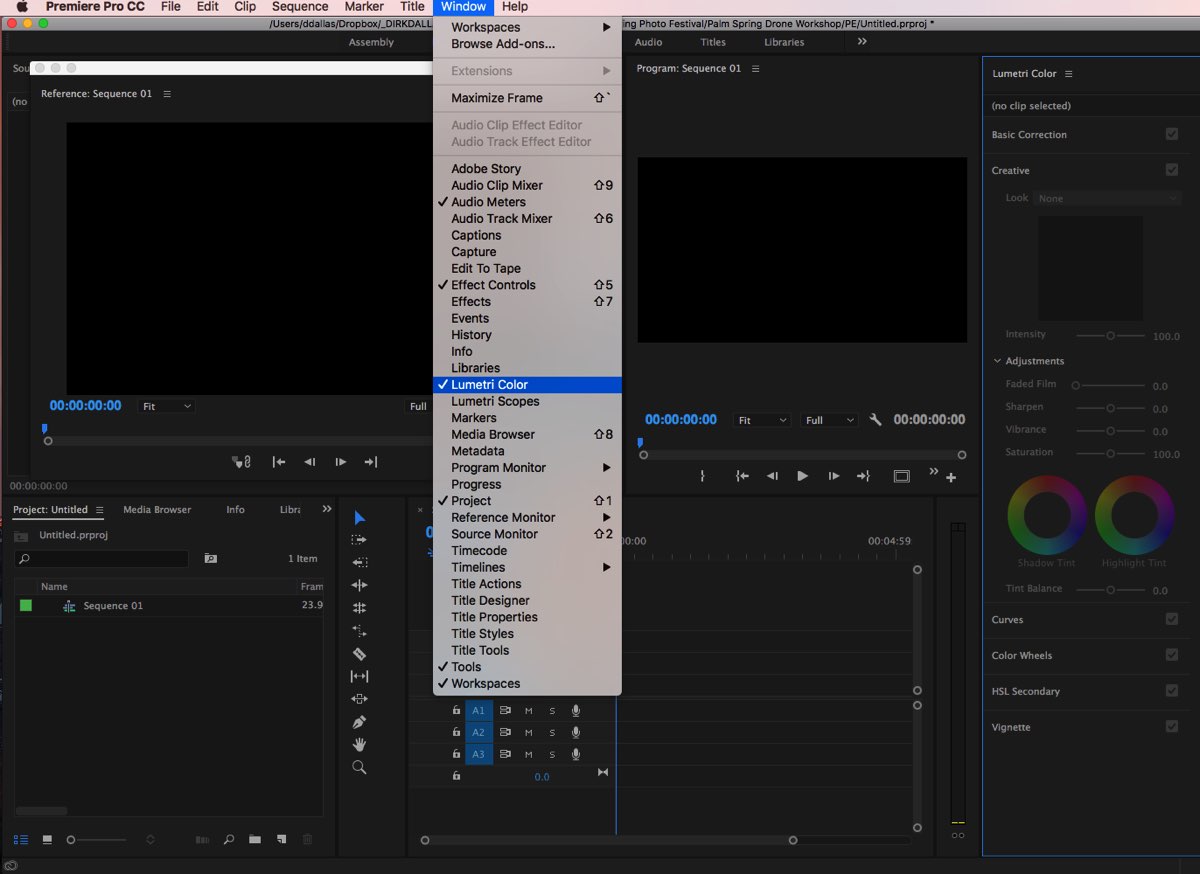Viewport: 1200px width, 874px height.
Task: Toggle A2 track targeting
Action: pyautogui.click(x=478, y=732)
